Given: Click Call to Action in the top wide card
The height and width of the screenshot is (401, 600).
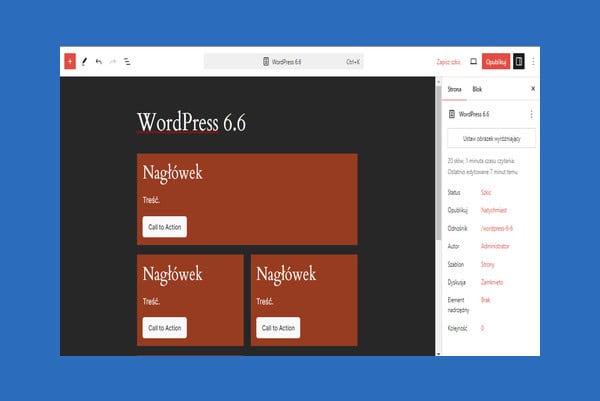Looking at the screenshot, I should [165, 227].
